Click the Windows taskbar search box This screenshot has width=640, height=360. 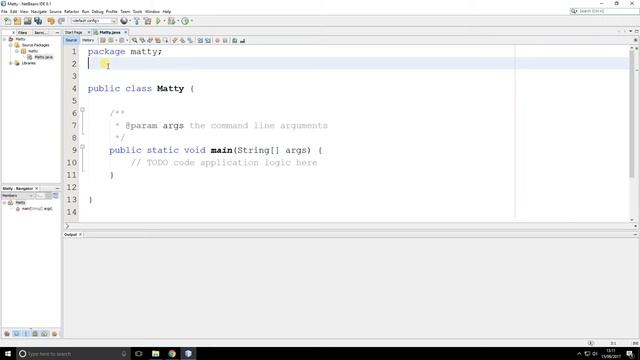(x=73, y=353)
